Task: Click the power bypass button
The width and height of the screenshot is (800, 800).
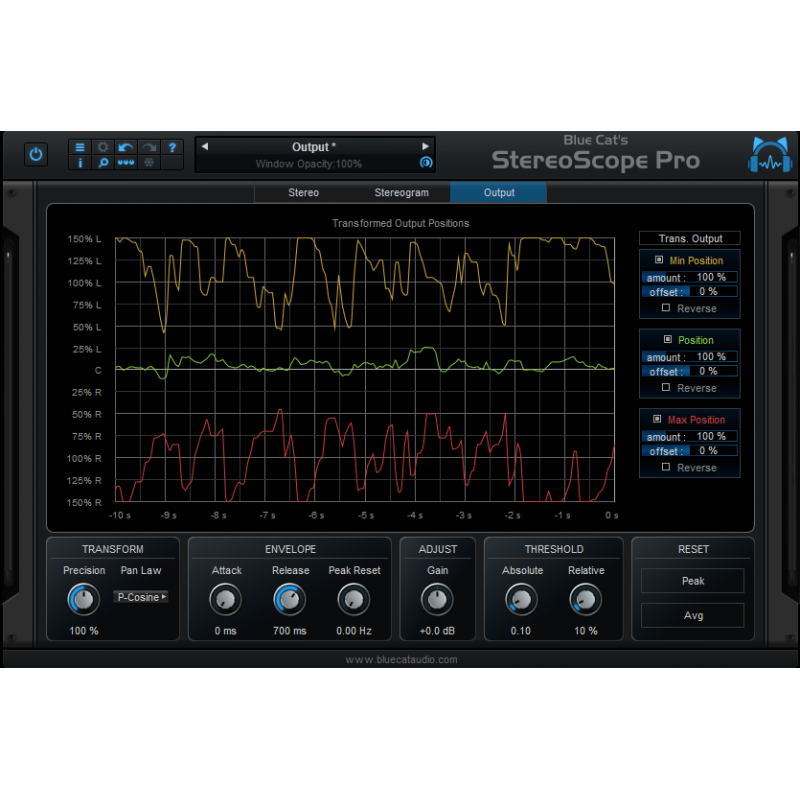Action: 36,154
